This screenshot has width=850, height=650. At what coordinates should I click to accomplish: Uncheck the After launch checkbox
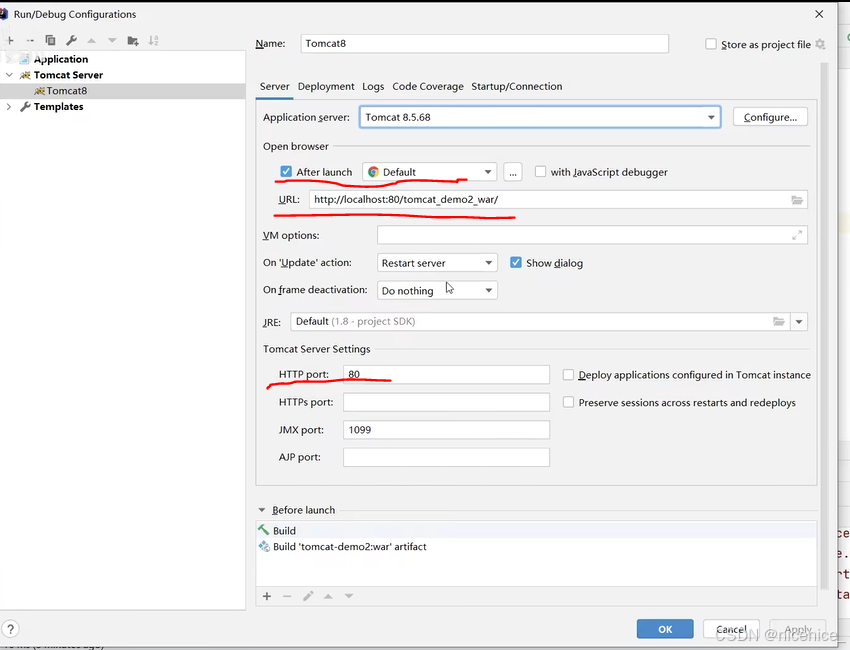[286, 172]
